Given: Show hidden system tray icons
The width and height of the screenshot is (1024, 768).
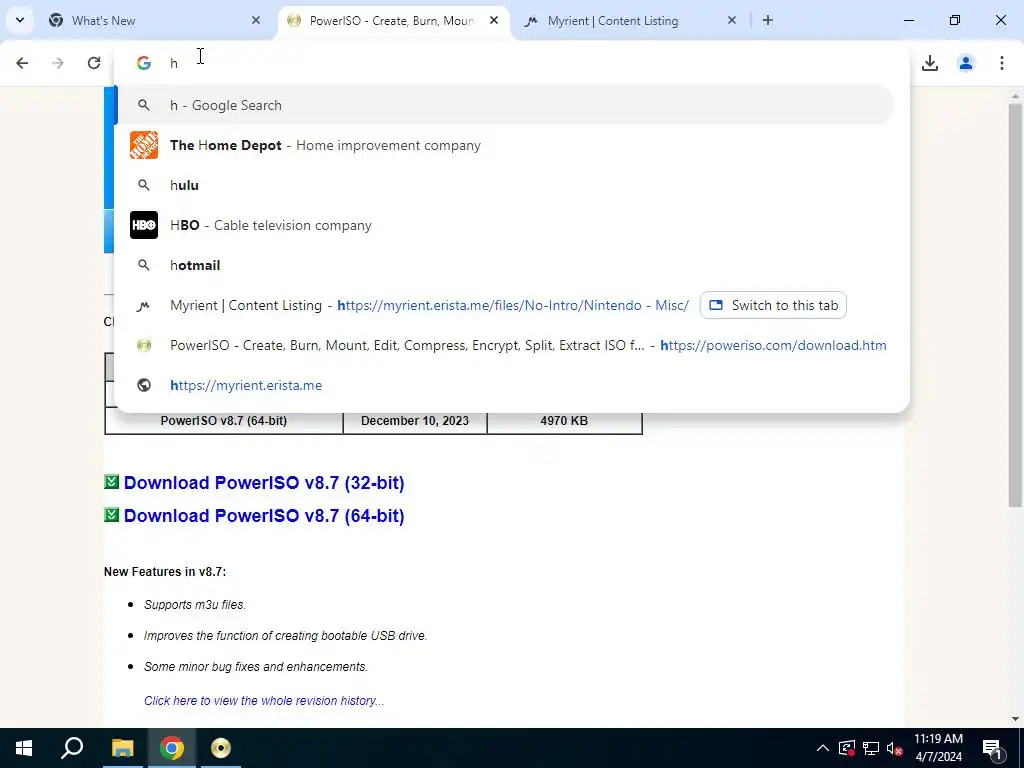Looking at the screenshot, I should click(x=823, y=748).
